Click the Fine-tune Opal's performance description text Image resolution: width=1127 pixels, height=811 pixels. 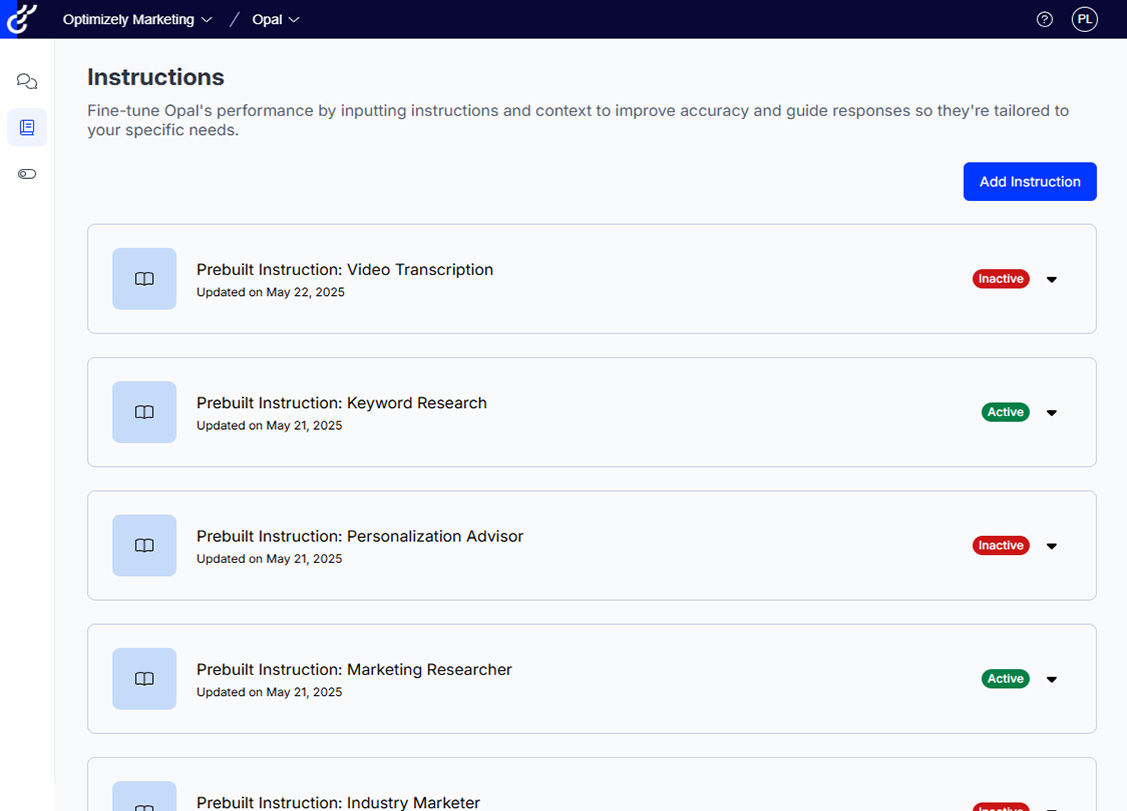[578, 120]
